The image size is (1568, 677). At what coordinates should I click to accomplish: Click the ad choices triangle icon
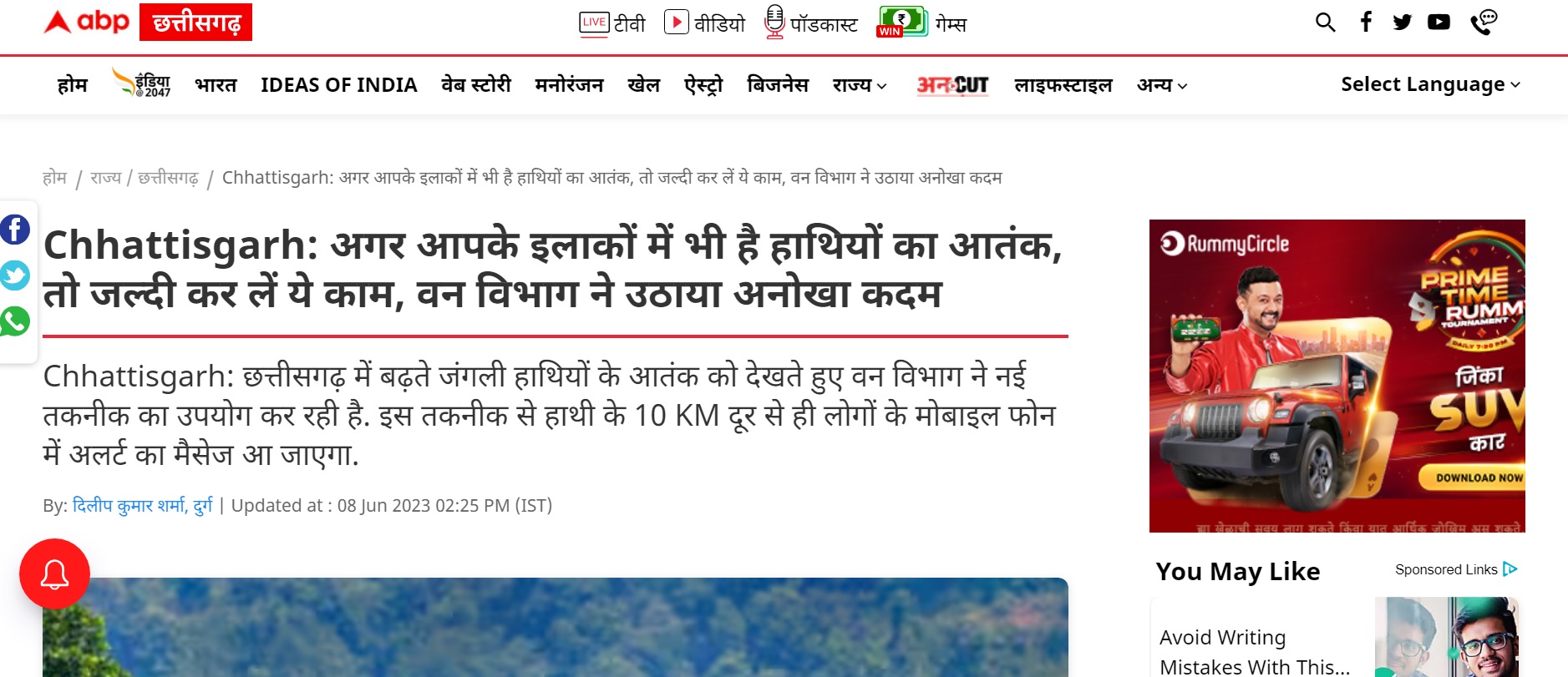(x=1510, y=569)
